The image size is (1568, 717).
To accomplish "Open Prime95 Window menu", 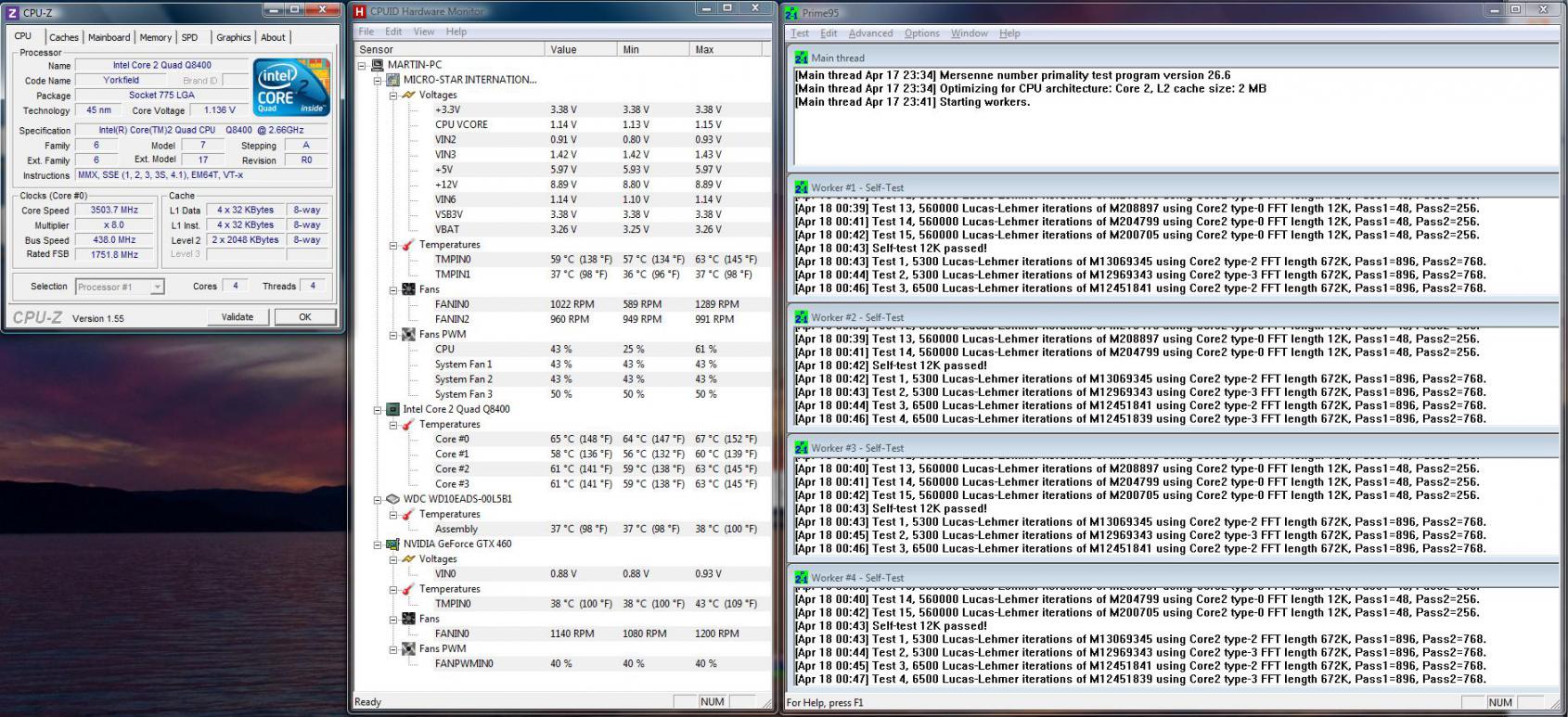I will tap(969, 33).
